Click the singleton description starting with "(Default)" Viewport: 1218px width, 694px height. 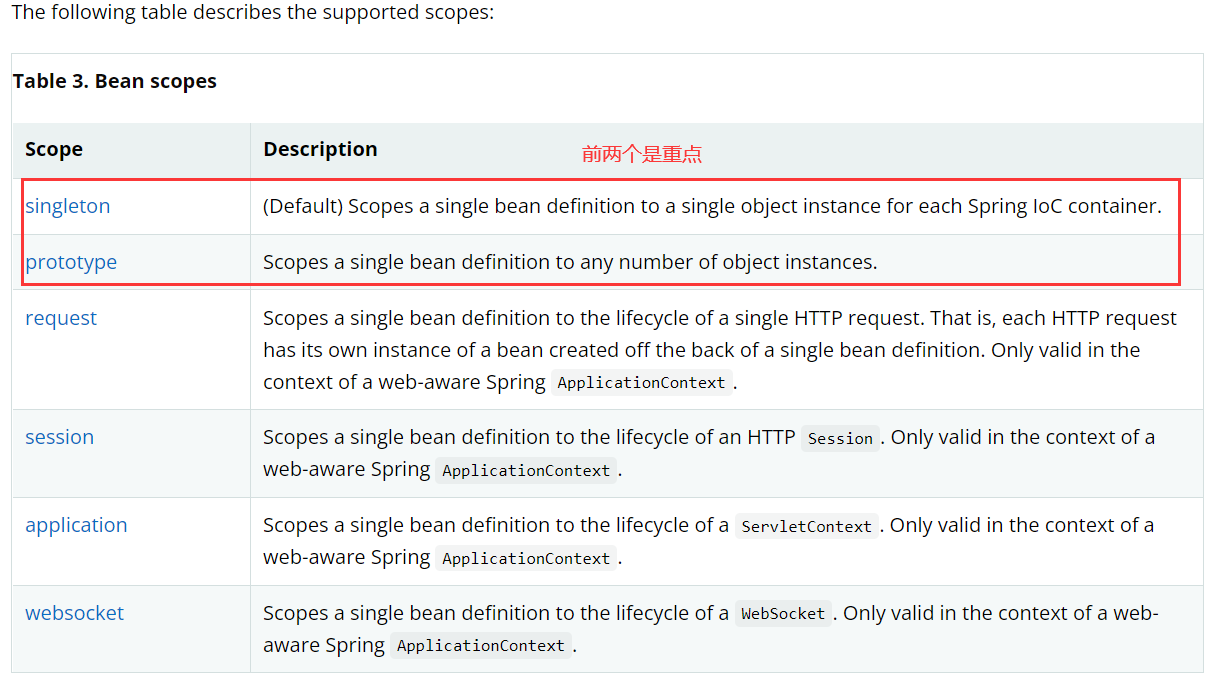pyautogui.click(x=712, y=206)
